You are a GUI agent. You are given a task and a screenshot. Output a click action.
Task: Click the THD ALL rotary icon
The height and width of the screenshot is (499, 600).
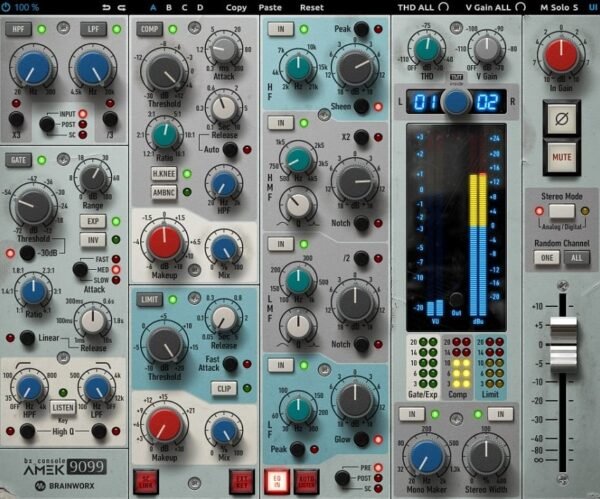click(443, 7)
